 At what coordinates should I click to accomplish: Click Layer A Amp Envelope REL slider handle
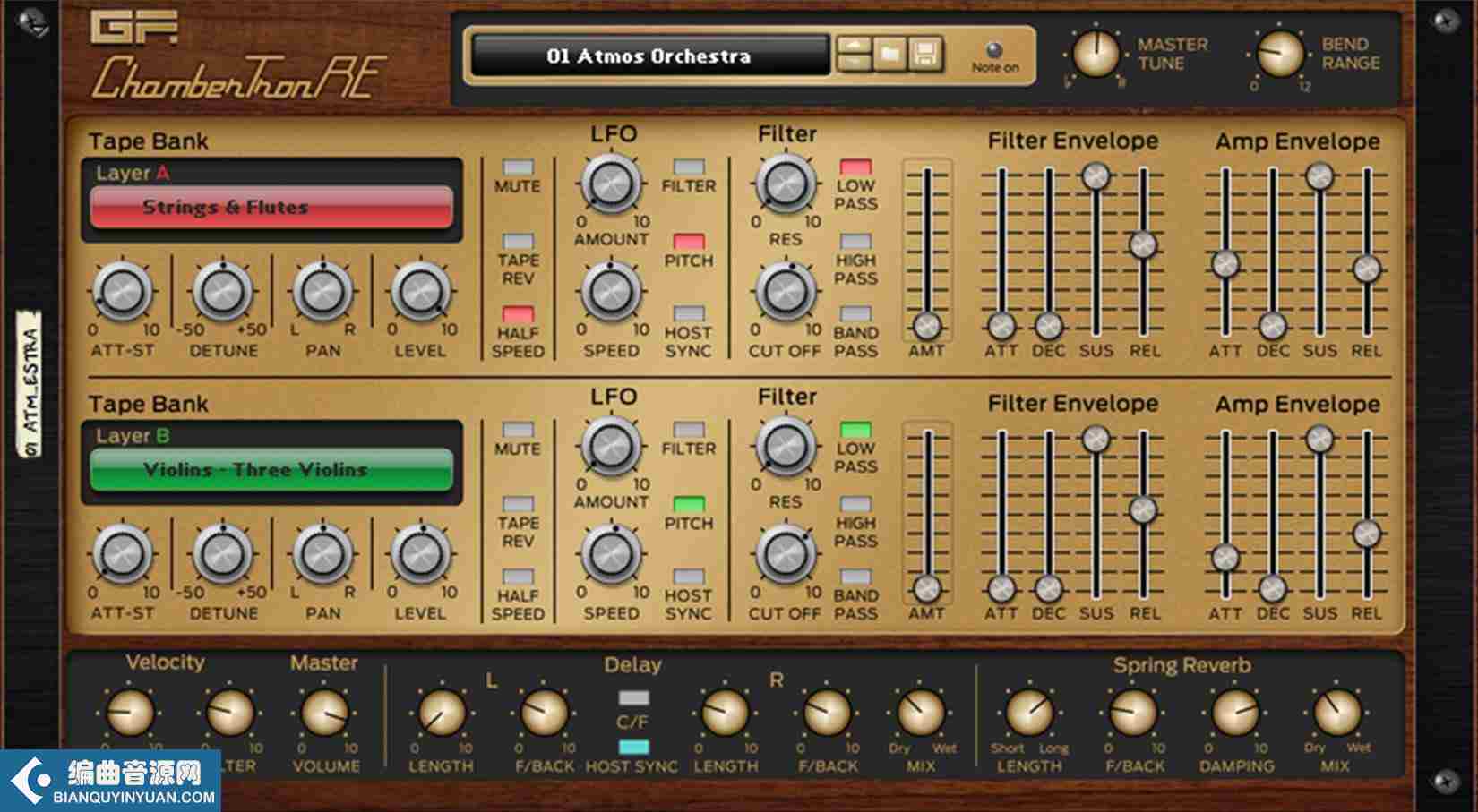[x=1367, y=269]
